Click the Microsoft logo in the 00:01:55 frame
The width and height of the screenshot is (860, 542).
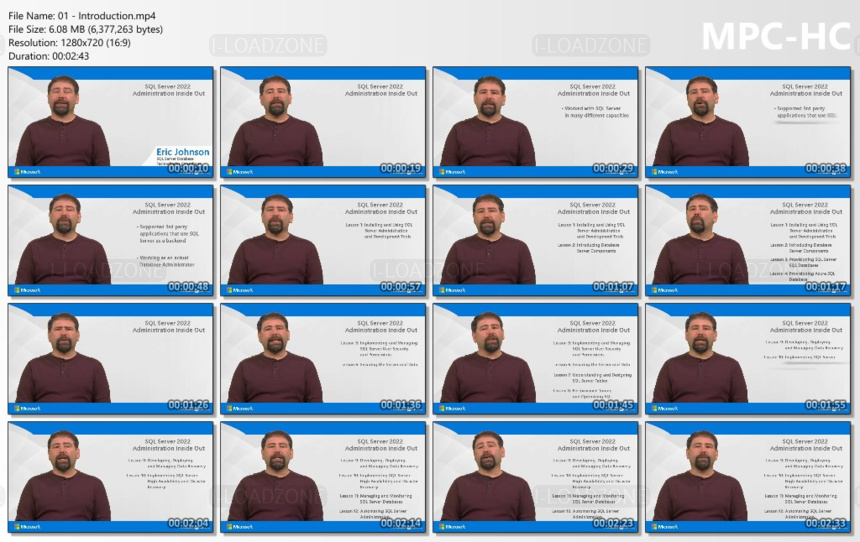pos(664,408)
